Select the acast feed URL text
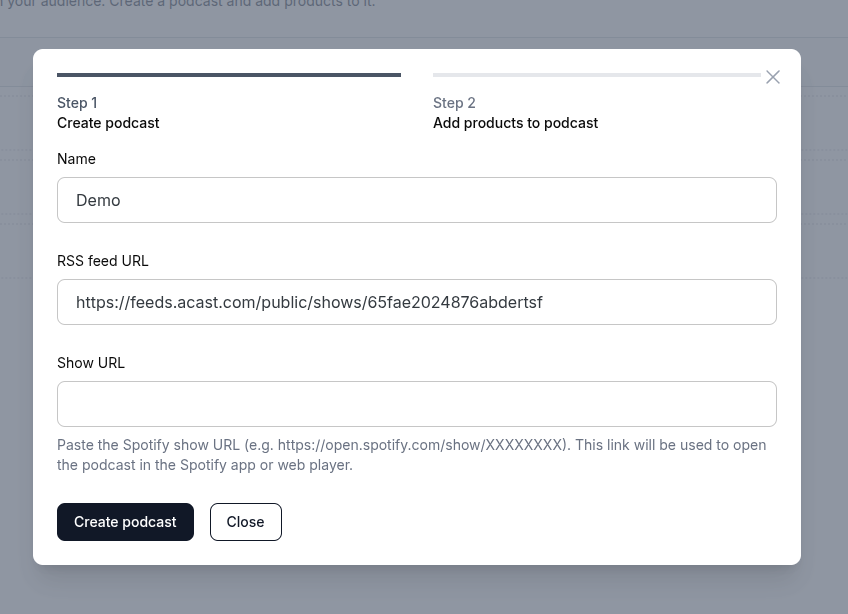 coord(310,302)
